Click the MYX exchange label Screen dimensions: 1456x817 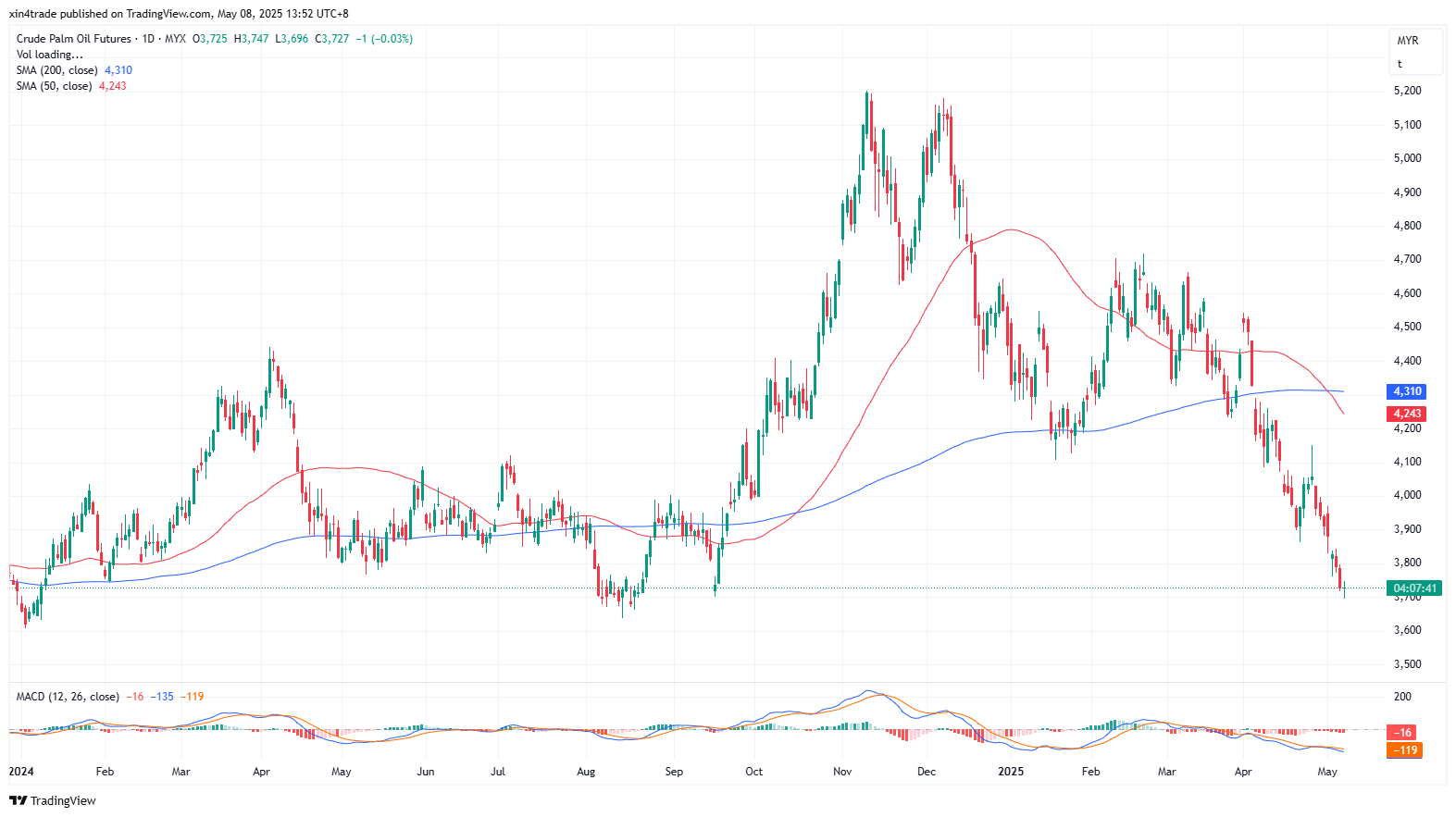(x=175, y=39)
